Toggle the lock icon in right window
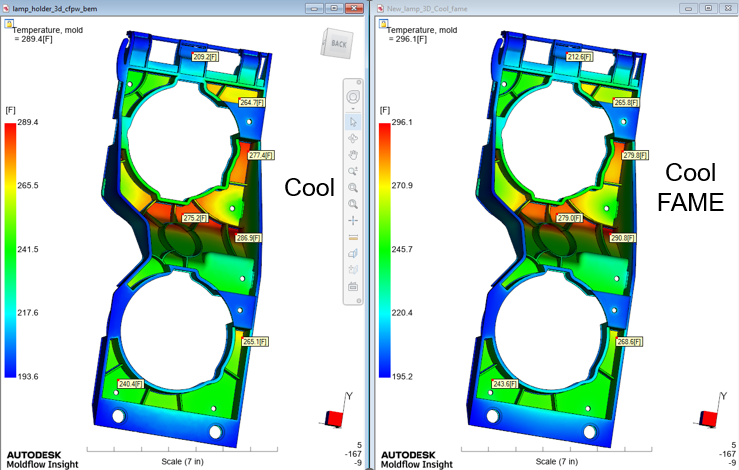Screen dimensions: 739x470 pyautogui.click(x=384, y=24)
